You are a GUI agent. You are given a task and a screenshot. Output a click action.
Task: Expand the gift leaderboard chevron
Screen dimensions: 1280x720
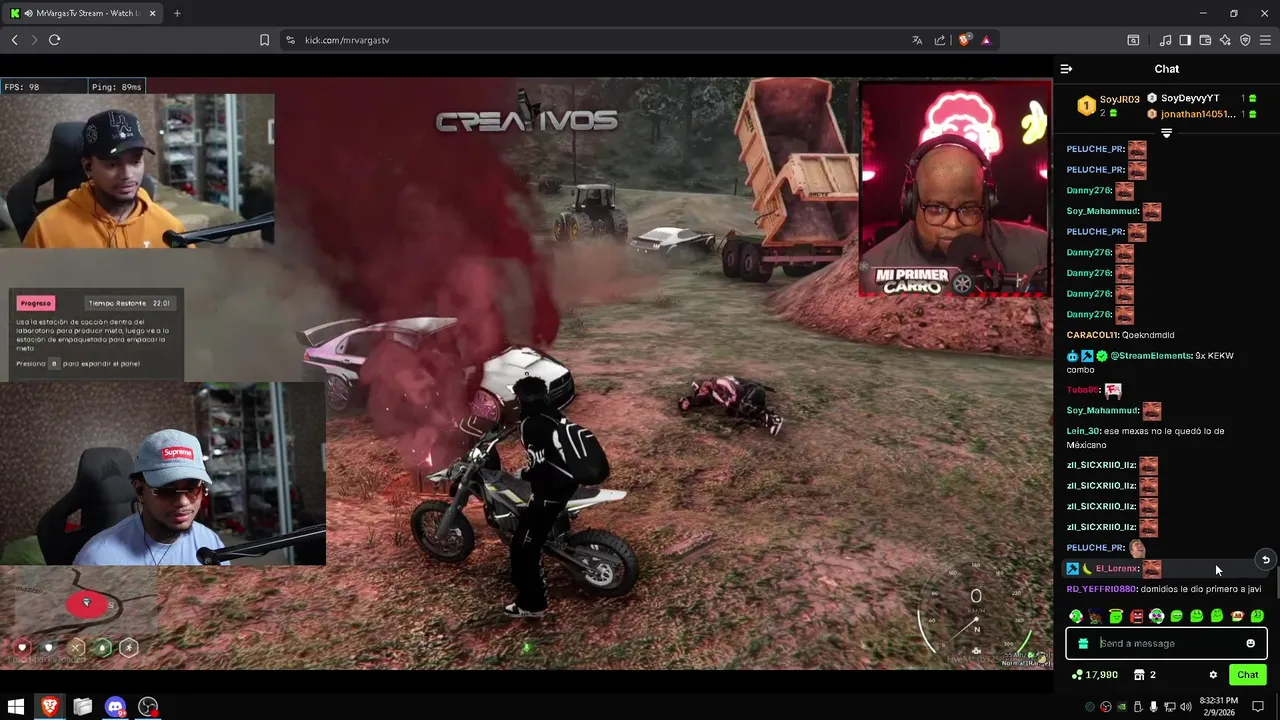click(x=1166, y=133)
